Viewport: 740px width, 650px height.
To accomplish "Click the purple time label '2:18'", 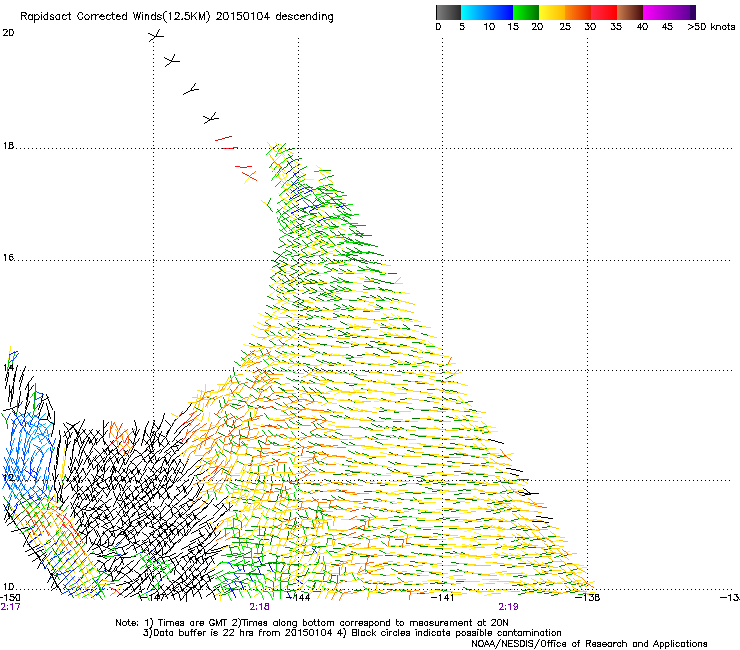I will coord(260,607).
